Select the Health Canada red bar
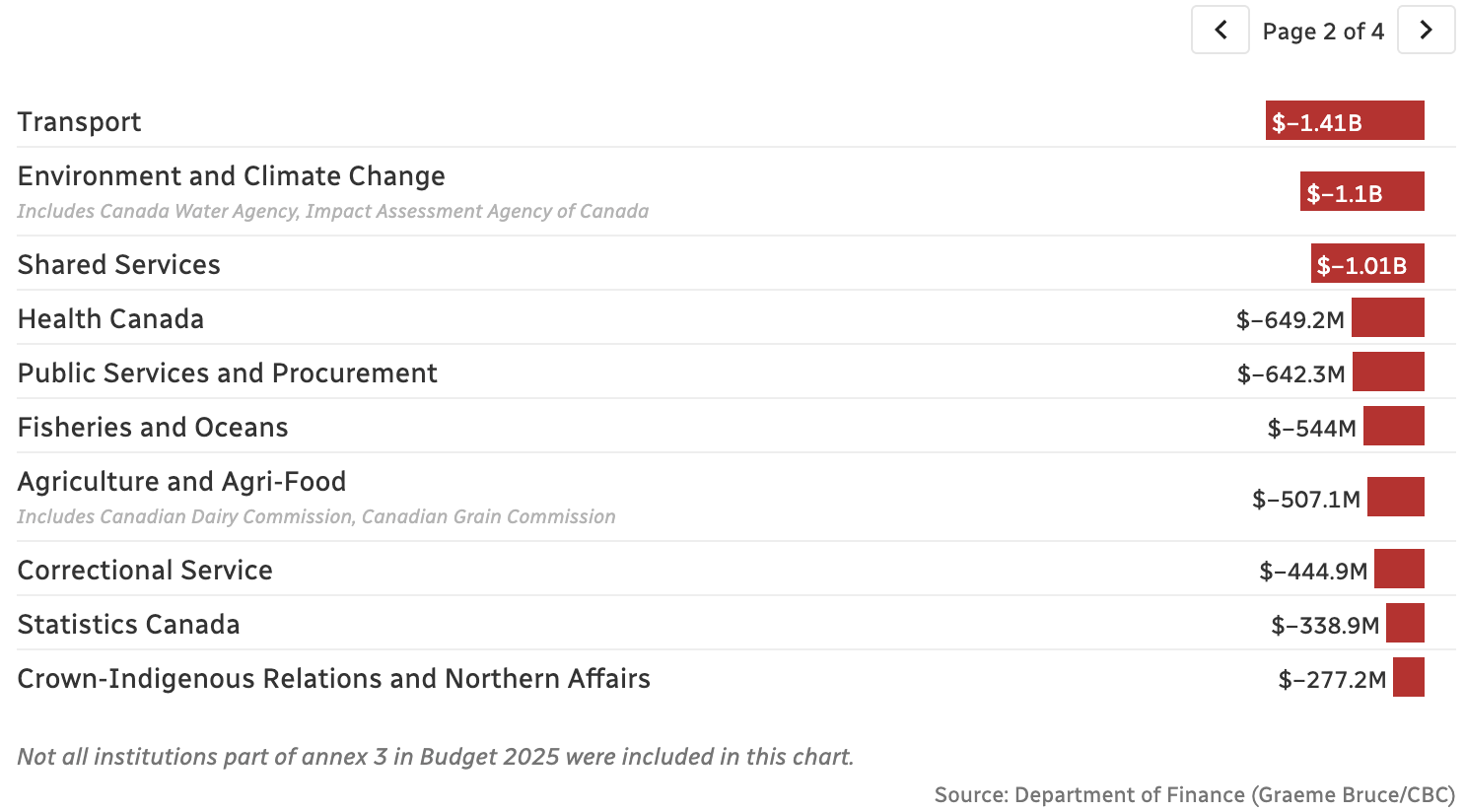 click(x=1387, y=318)
